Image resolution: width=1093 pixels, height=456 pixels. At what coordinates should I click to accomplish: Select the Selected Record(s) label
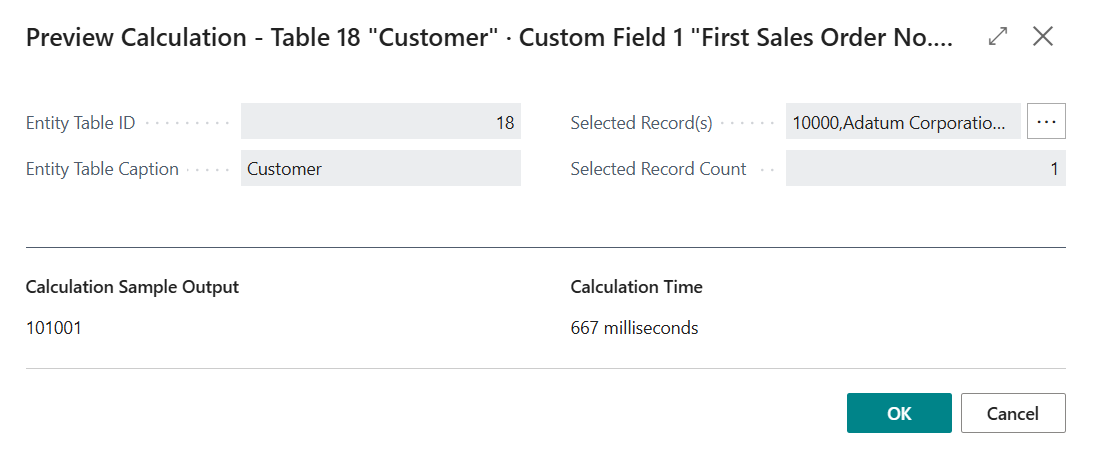(x=641, y=123)
